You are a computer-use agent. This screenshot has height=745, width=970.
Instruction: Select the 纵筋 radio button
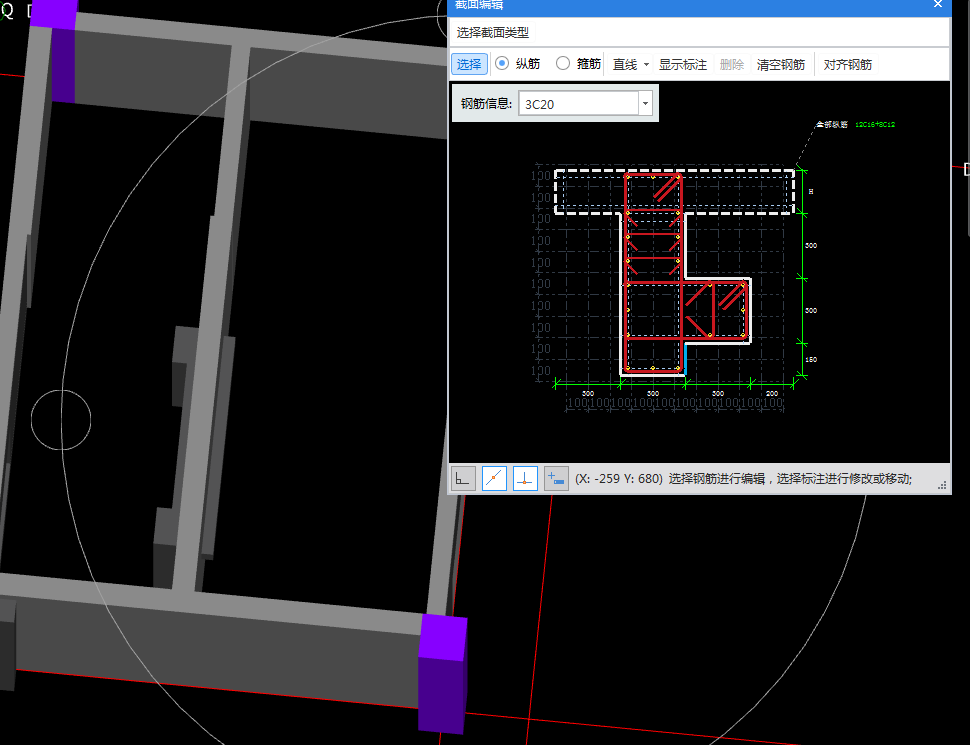tap(502, 64)
